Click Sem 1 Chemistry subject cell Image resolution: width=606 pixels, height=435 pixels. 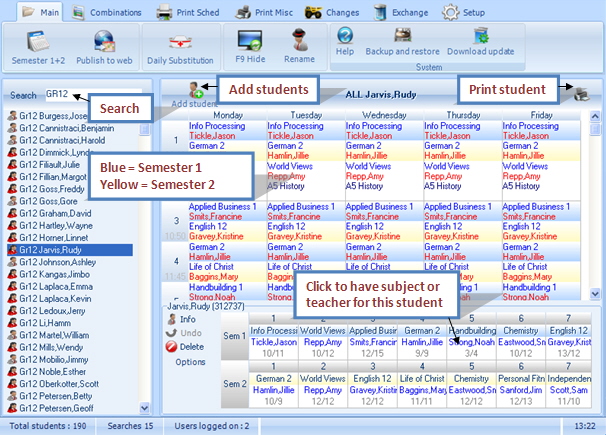click(x=521, y=331)
